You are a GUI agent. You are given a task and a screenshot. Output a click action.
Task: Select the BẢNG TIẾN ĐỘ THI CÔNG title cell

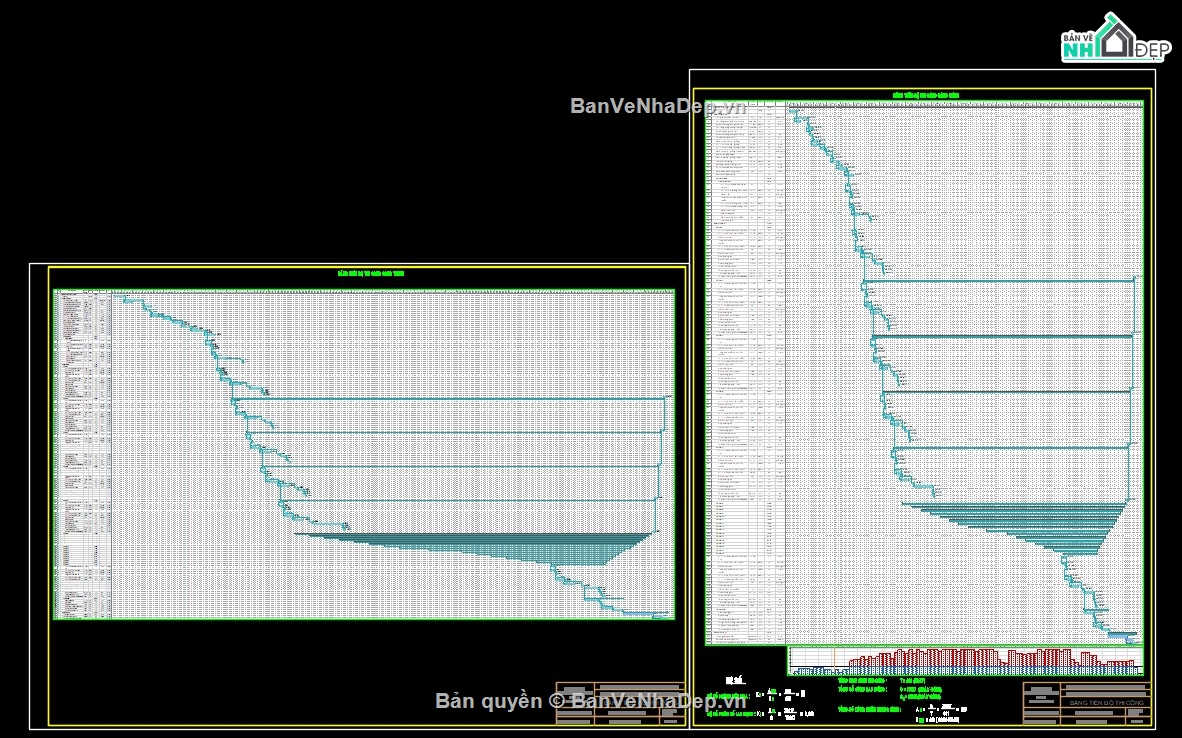[1106, 703]
